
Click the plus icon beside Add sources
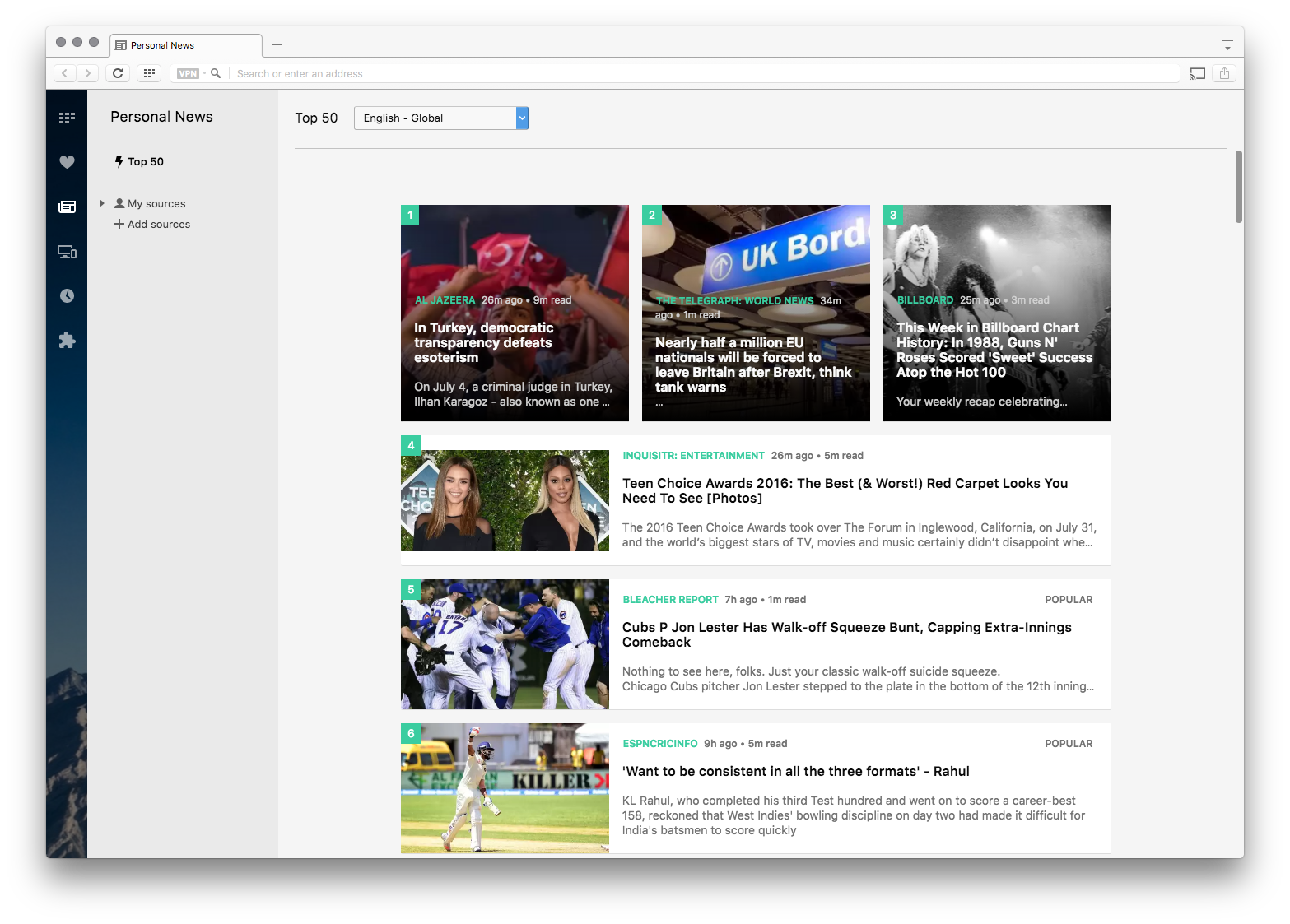click(119, 224)
